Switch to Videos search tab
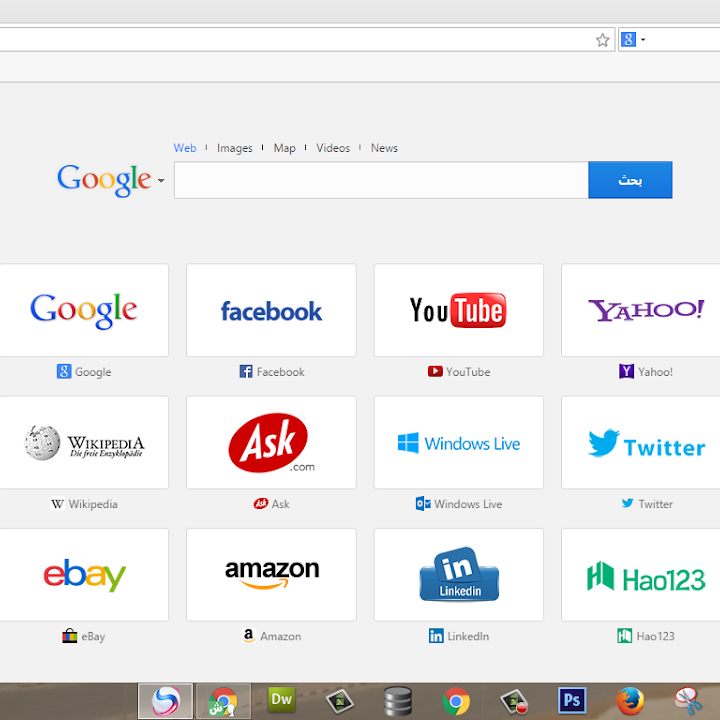 [x=333, y=148]
